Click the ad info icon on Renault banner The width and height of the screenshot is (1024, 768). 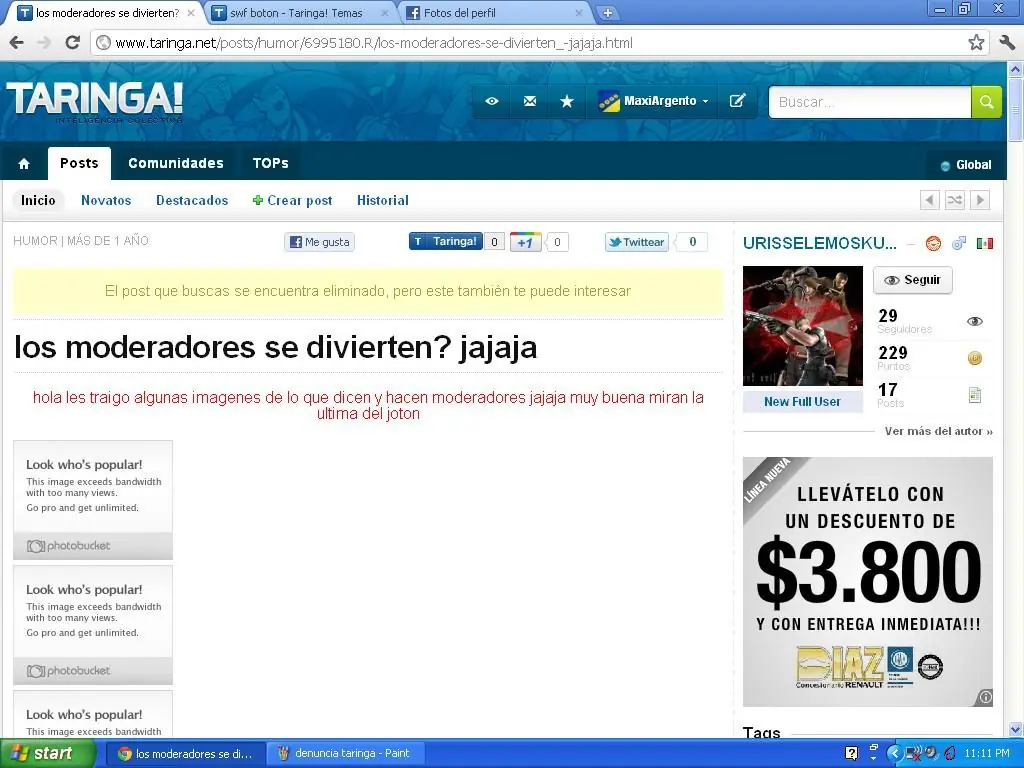click(x=986, y=697)
